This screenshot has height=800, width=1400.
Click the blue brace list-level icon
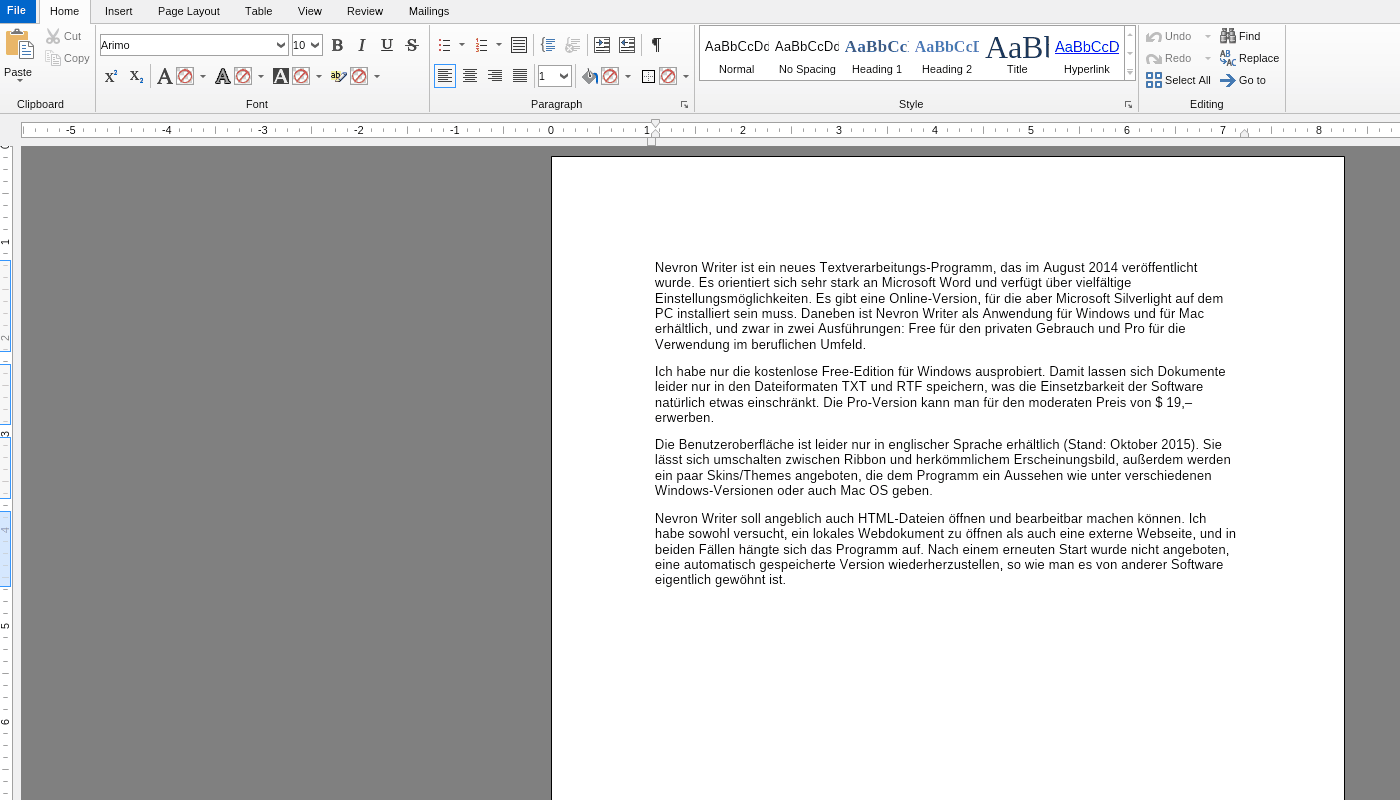548,45
